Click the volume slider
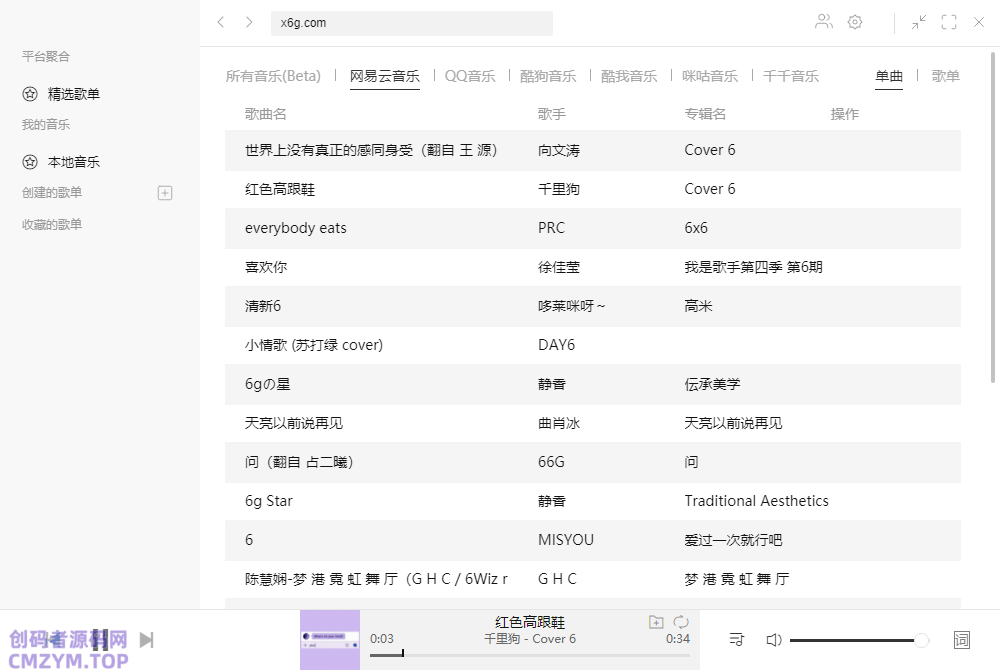The height and width of the screenshot is (670, 1000). click(x=855, y=640)
